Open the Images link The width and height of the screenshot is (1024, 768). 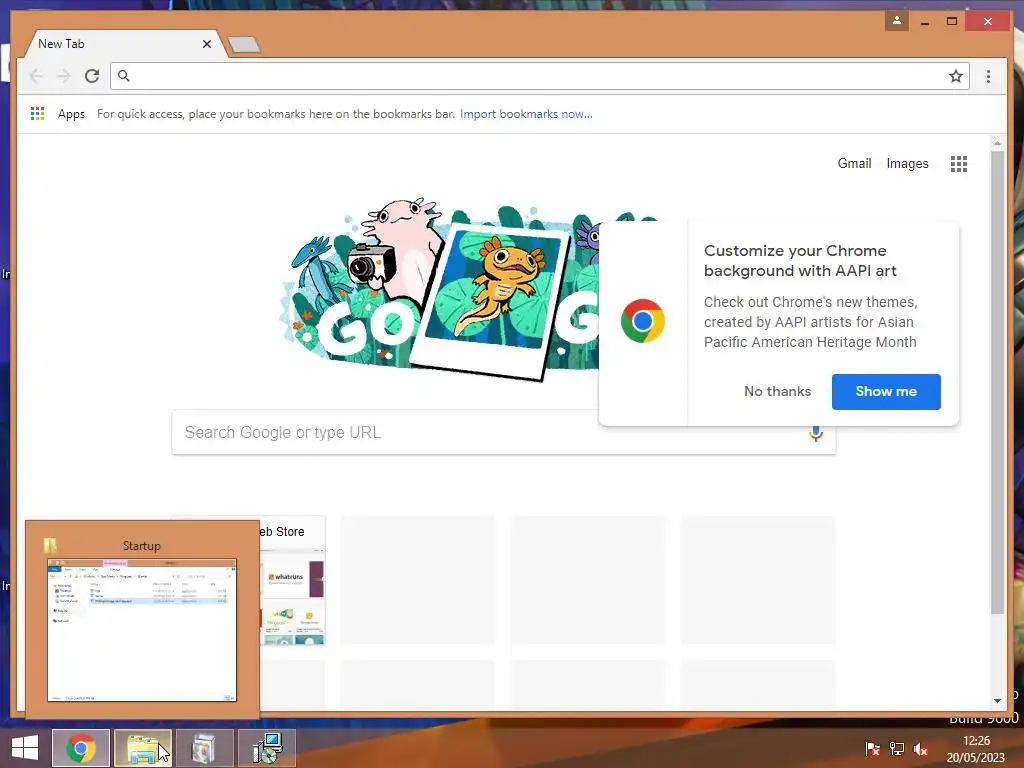(907, 164)
